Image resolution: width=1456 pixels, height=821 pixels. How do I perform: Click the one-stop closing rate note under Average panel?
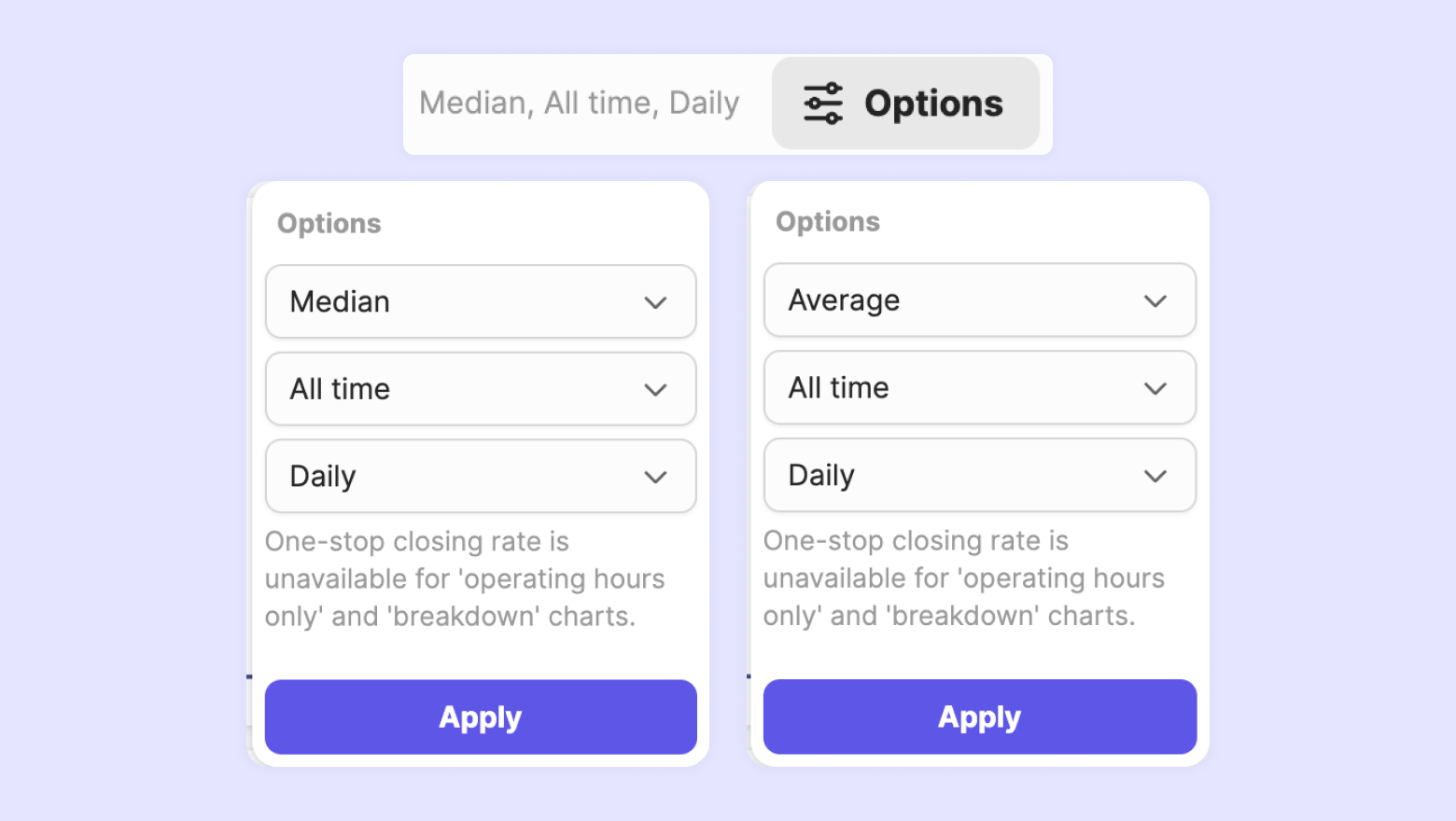tap(963, 578)
